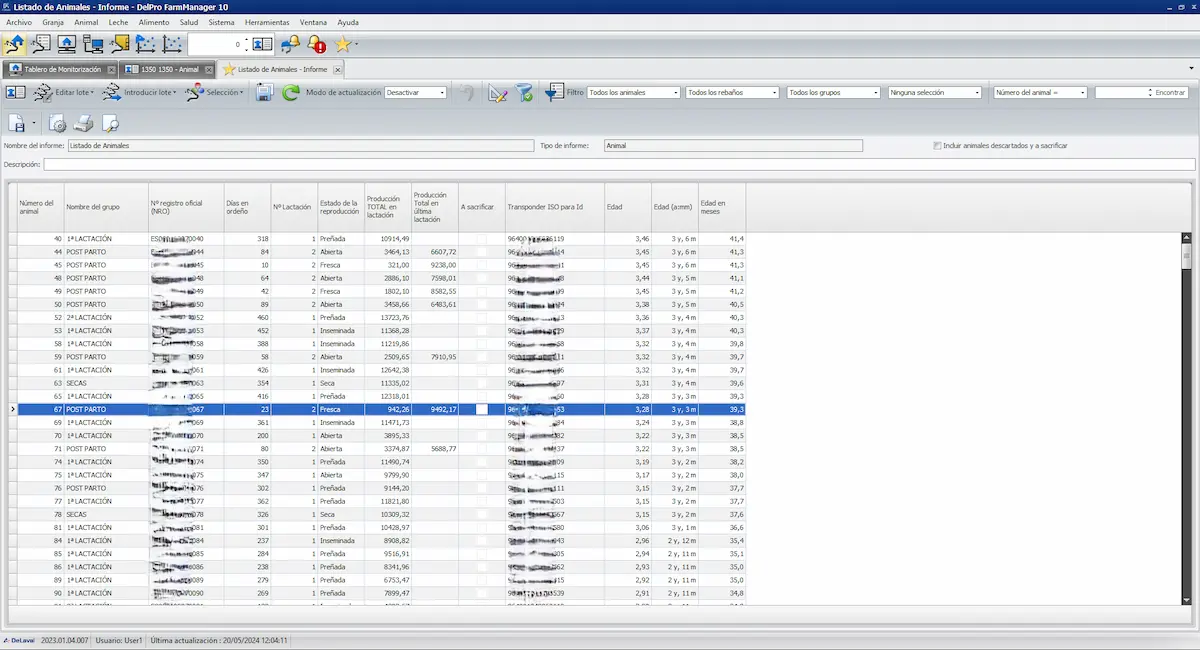This screenshot has height=650, width=1200.
Task: Click the ruler and pencil design icon
Action: point(497,93)
